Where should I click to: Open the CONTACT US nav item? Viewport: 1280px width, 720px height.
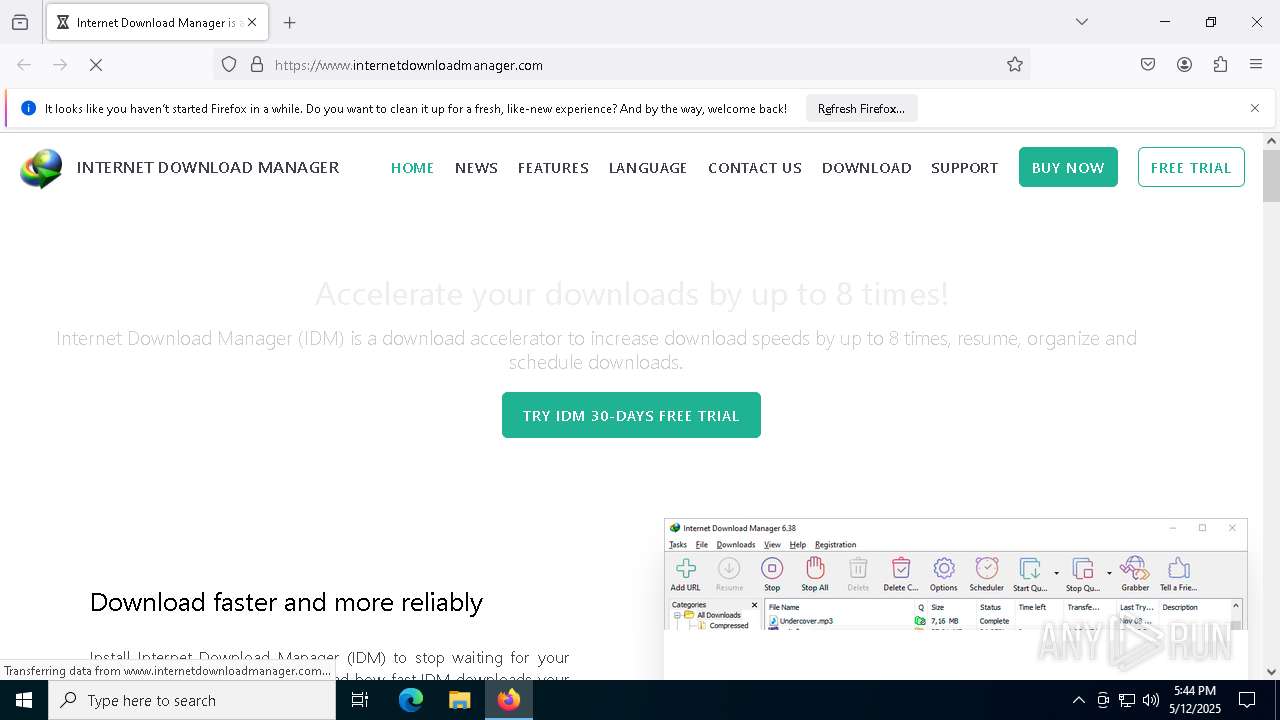click(755, 168)
